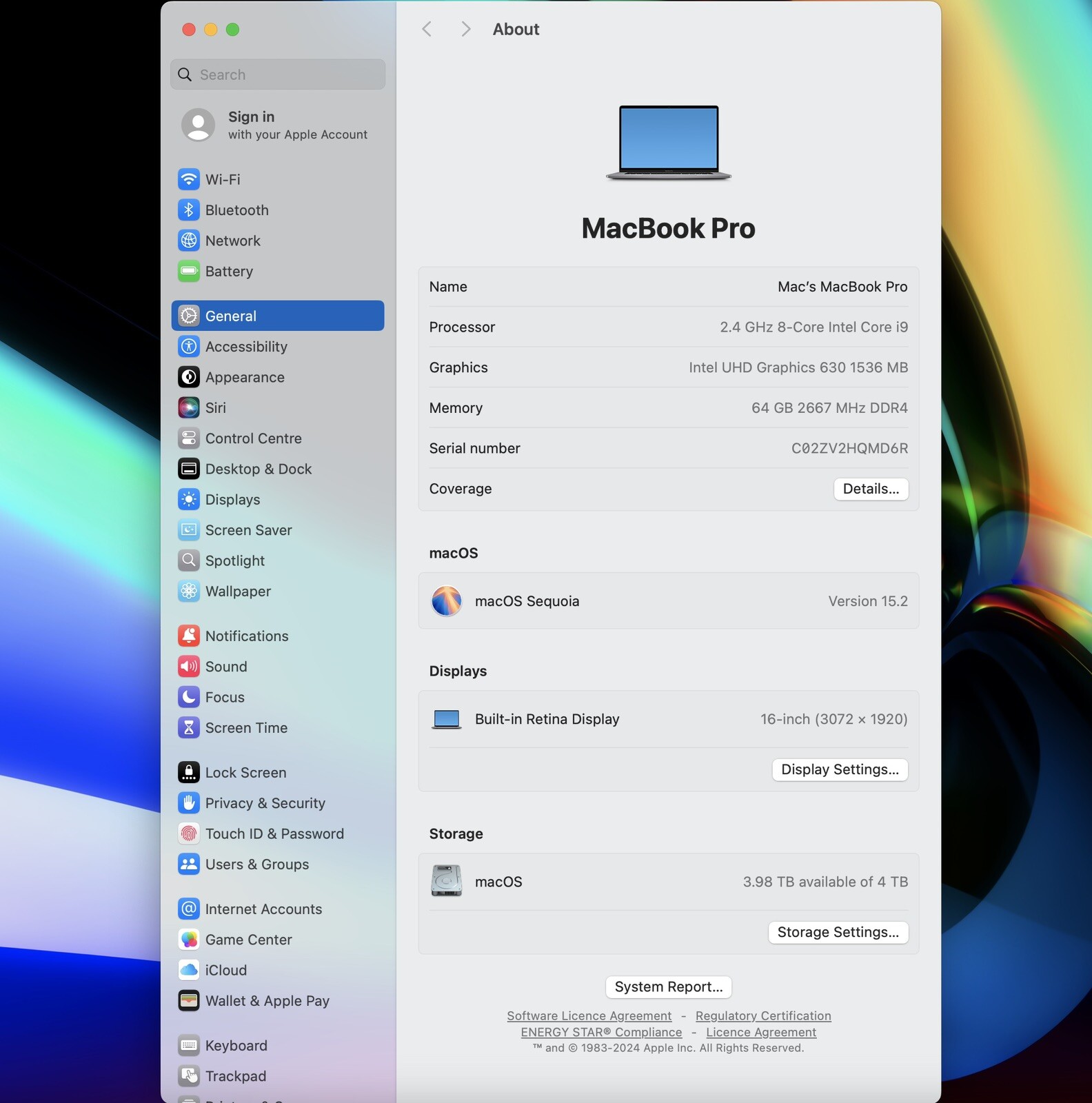
Task: Click the serial number C02ZV2HQMD6R
Action: 849,448
